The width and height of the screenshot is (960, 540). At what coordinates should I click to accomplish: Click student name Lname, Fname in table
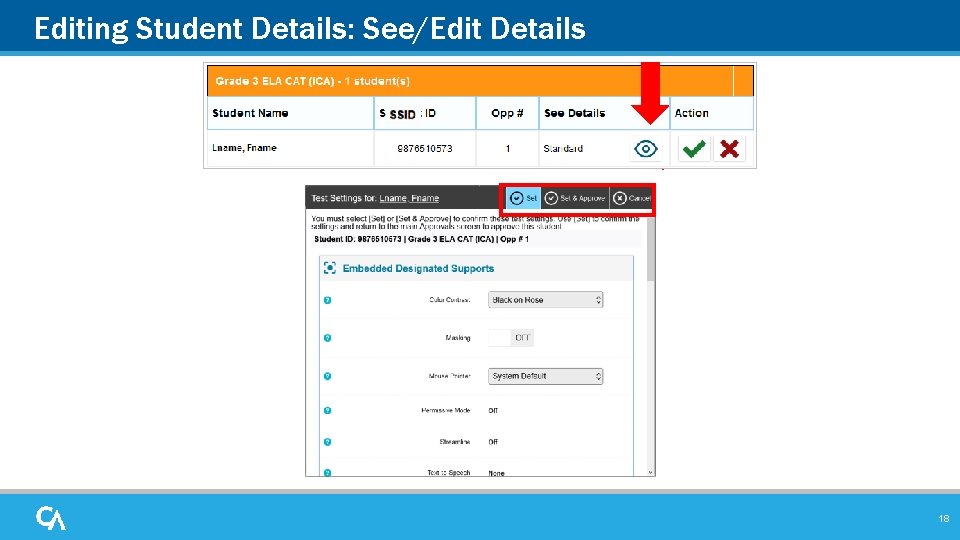click(x=244, y=148)
